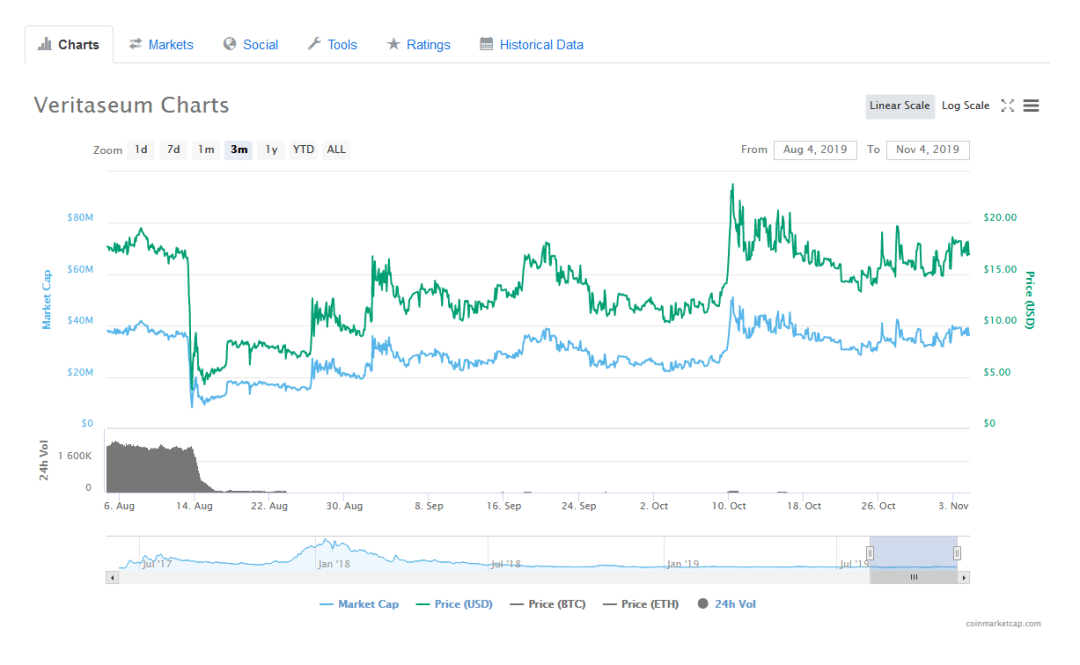Click the $20.00 price axis label

tap(1000, 218)
